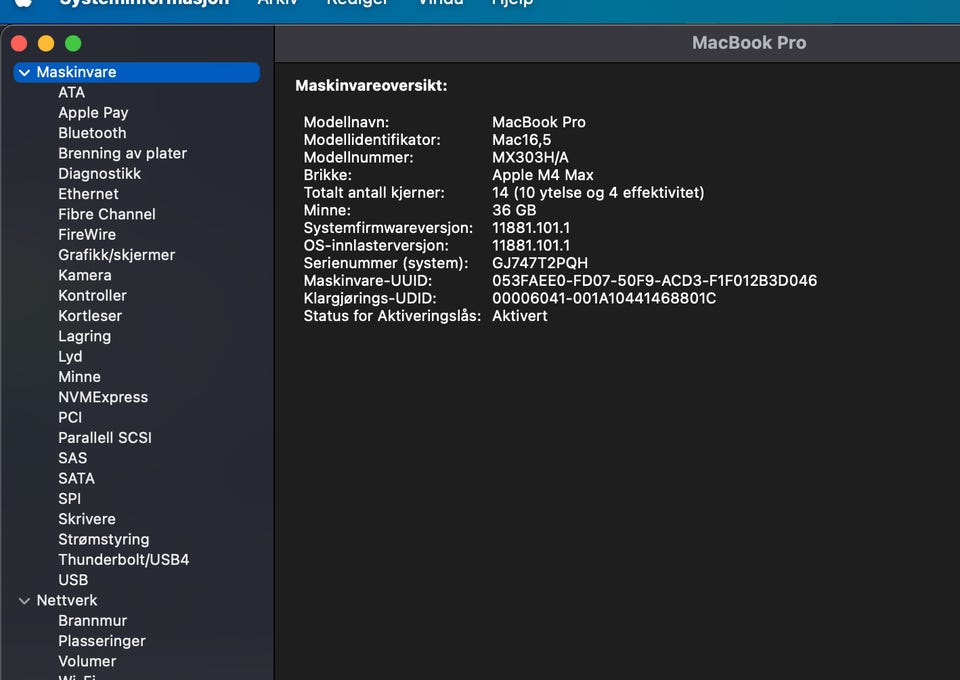
Task: Select the MX303H/A model number
Action: point(530,158)
